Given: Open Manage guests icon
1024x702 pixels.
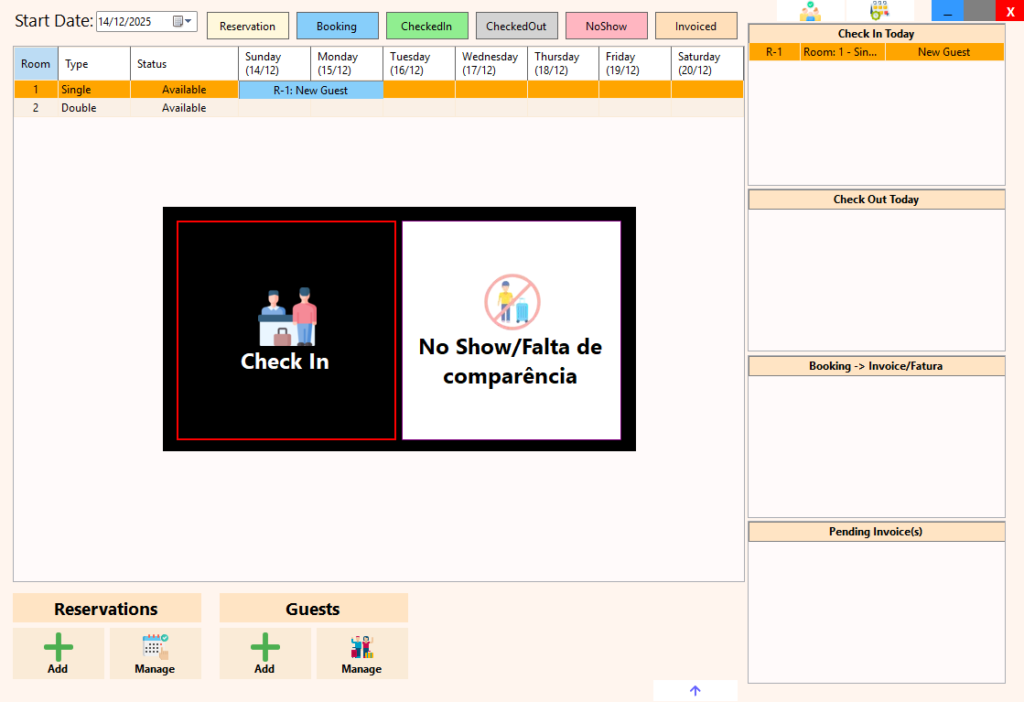Looking at the screenshot, I should [361, 647].
